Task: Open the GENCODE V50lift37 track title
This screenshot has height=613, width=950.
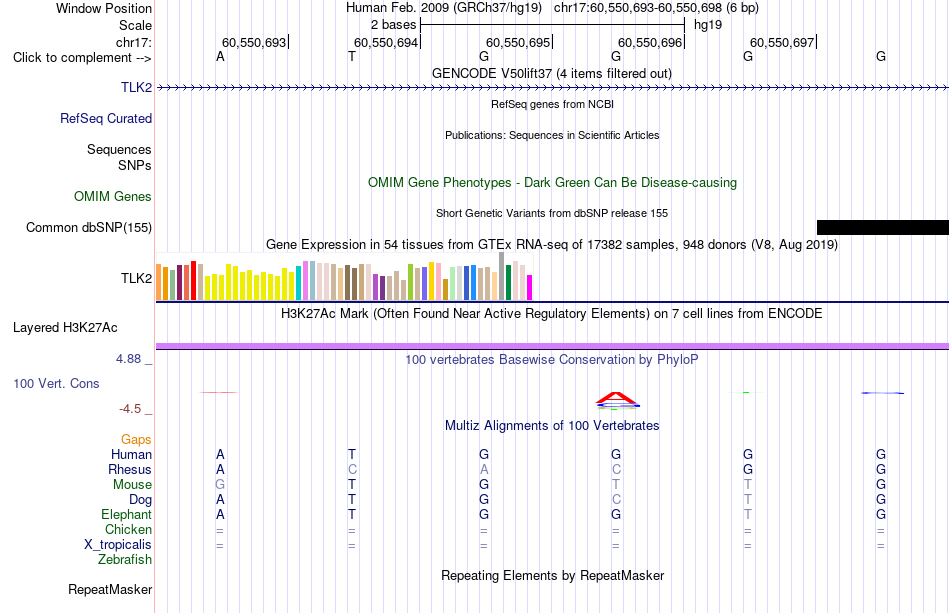Action: click(552, 73)
